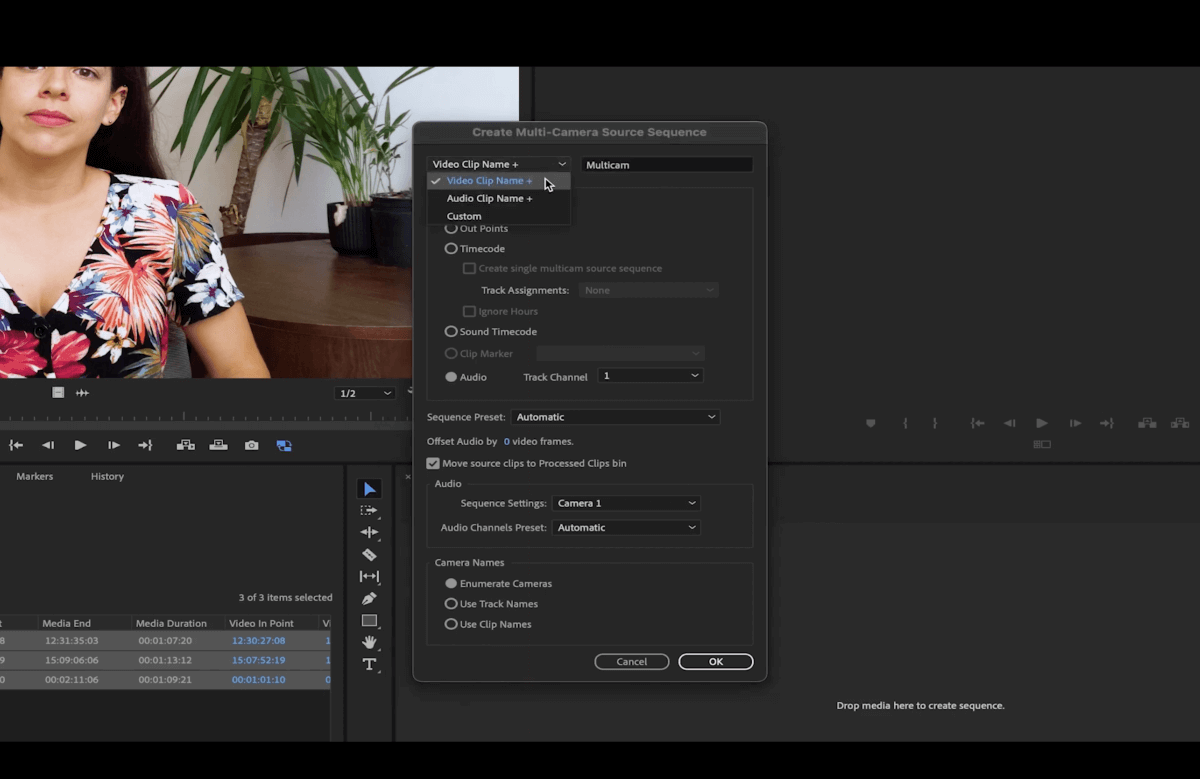Viewport: 1200px width, 779px height.
Task: Select the Audio sync radio button
Action: (451, 377)
